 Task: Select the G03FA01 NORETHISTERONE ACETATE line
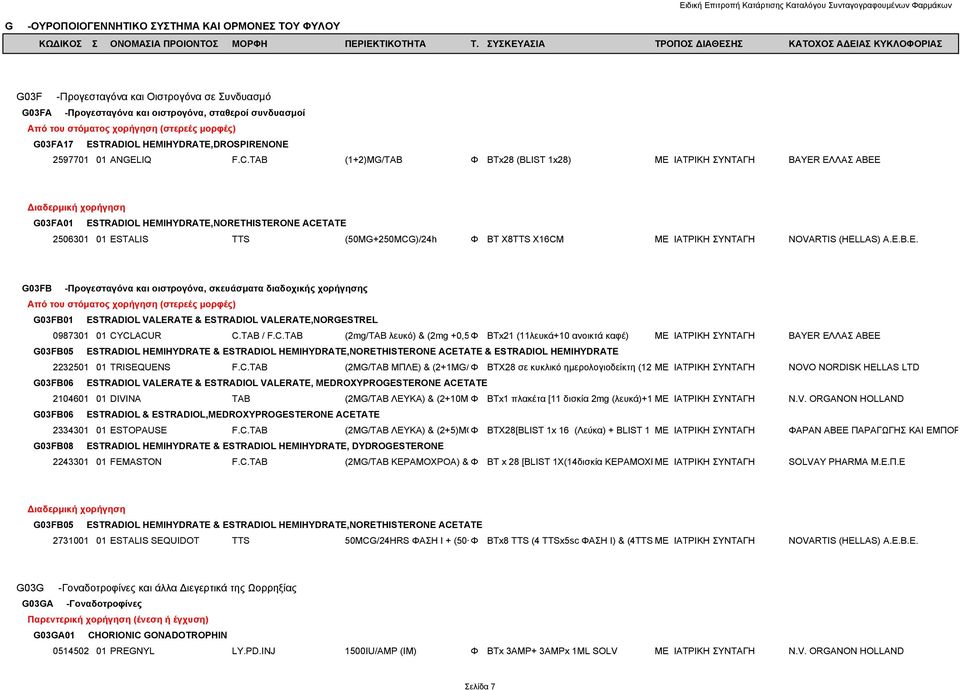189,223
